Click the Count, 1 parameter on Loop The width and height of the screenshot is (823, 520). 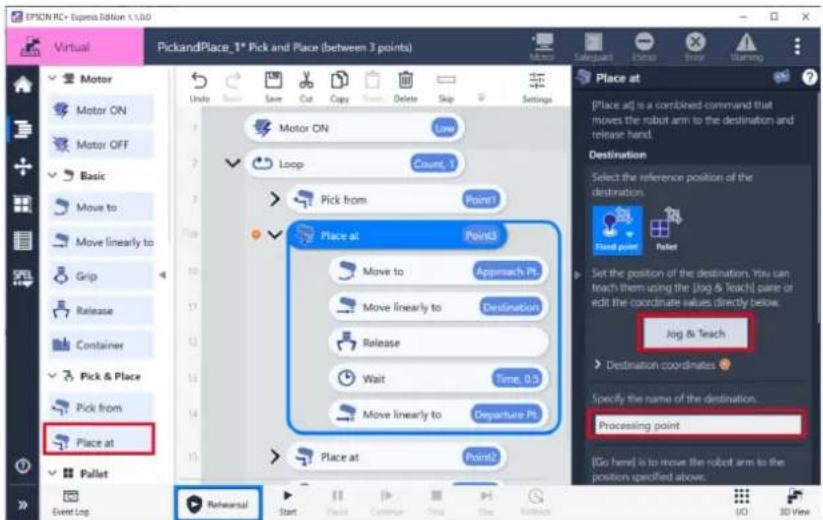(x=434, y=164)
